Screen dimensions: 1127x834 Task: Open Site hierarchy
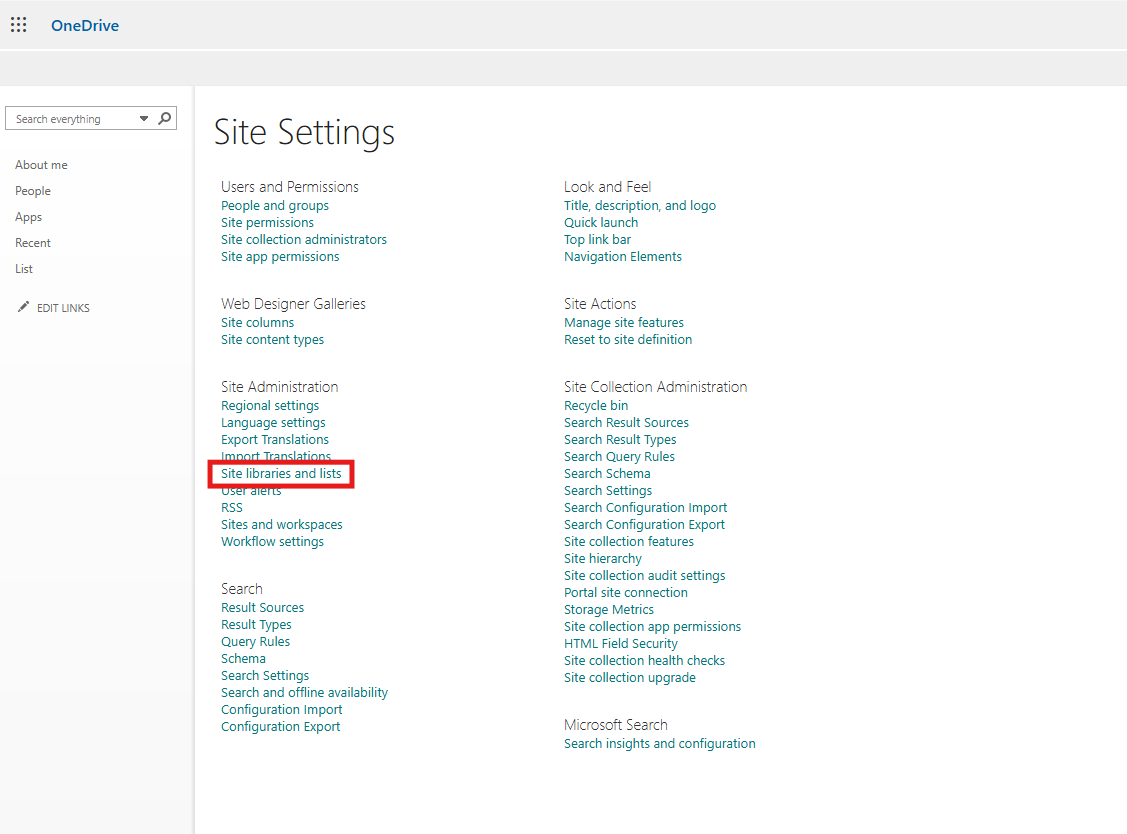[x=602, y=559]
